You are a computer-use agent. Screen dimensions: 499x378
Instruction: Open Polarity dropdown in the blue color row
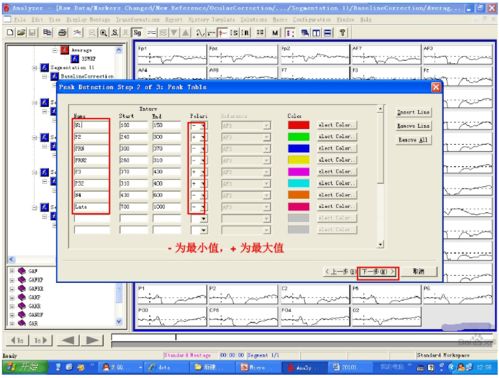point(202,149)
